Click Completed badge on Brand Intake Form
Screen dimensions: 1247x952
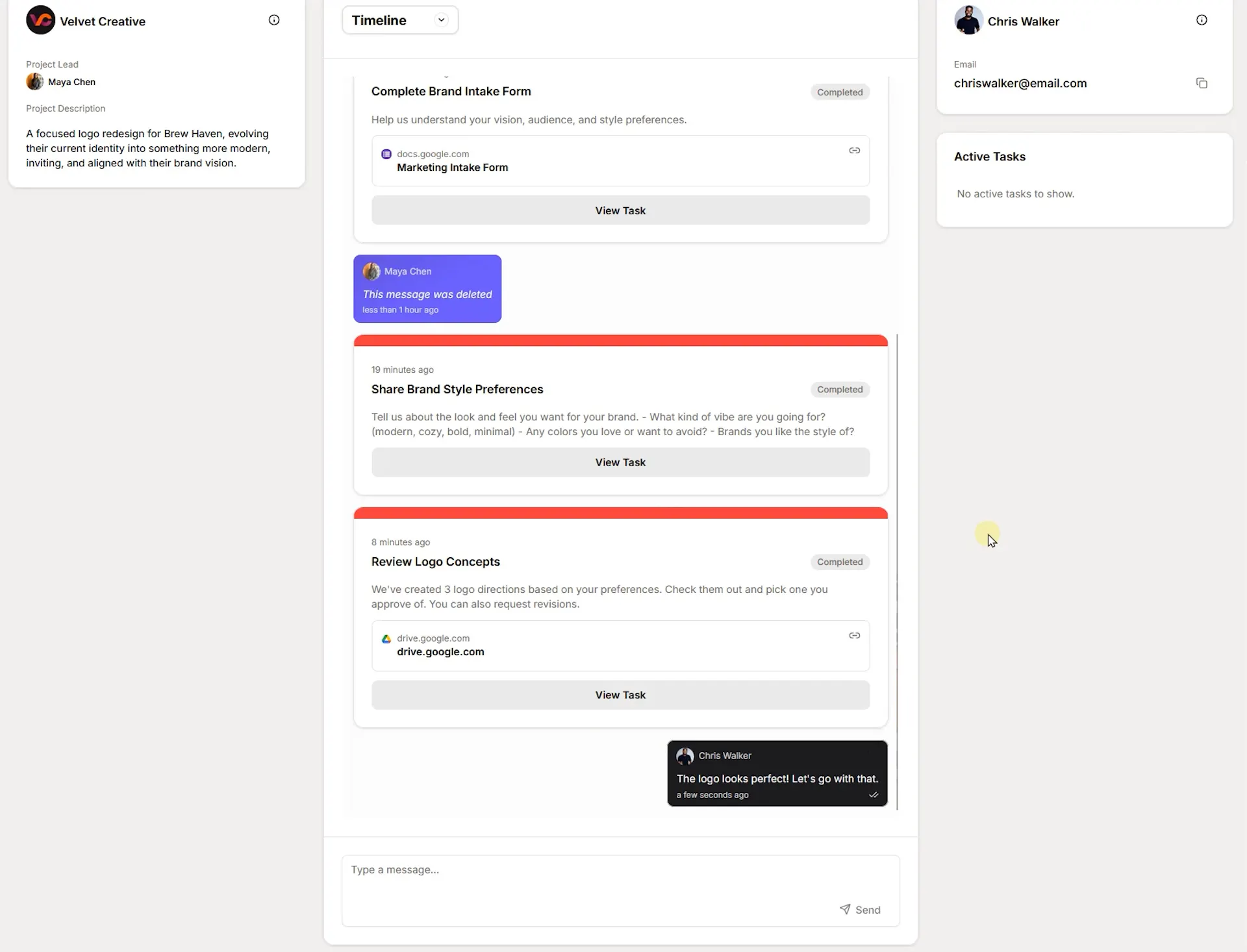pyautogui.click(x=840, y=92)
